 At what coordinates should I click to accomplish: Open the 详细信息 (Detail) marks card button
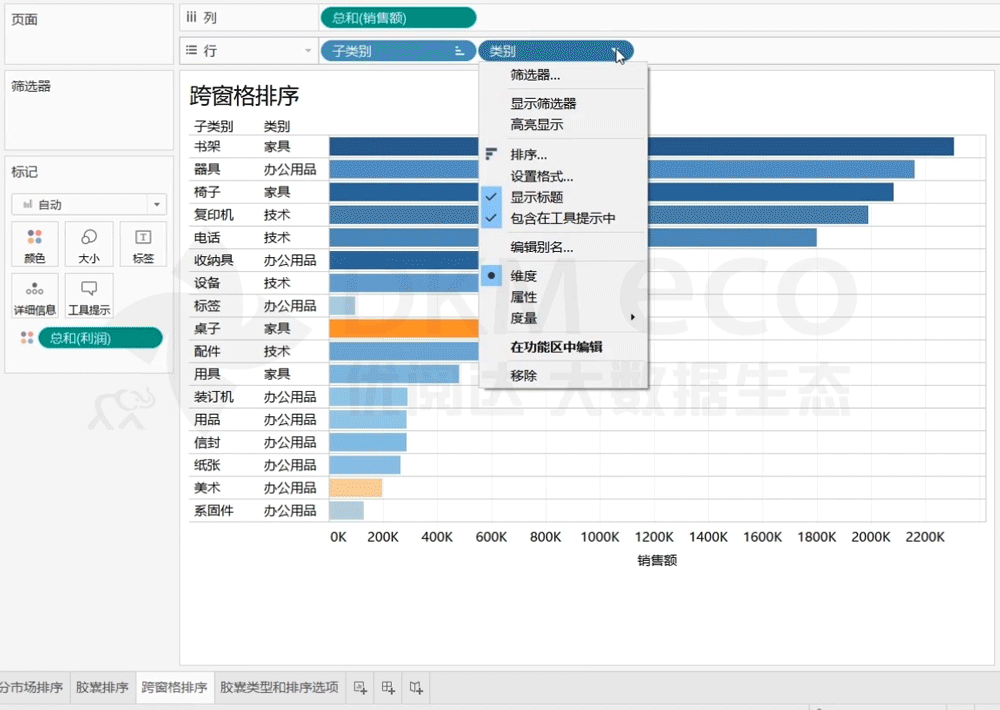[34, 297]
